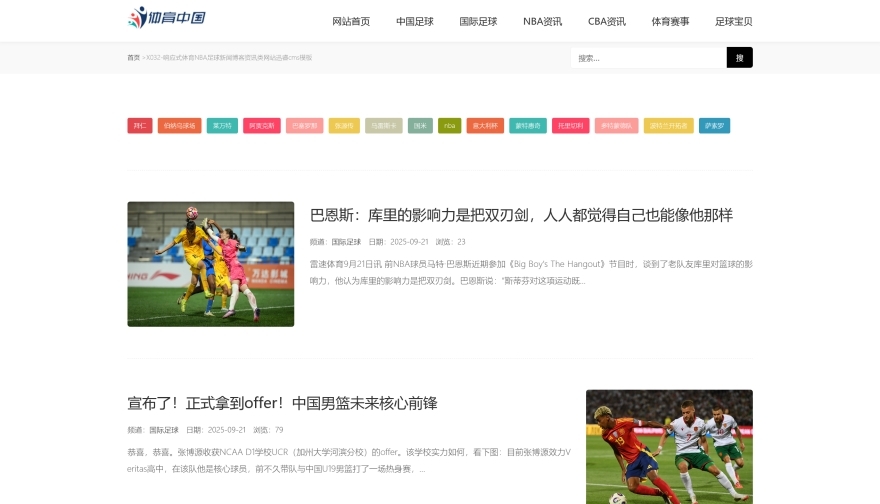Click the 莱万特 tag

[x=222, y=126]
